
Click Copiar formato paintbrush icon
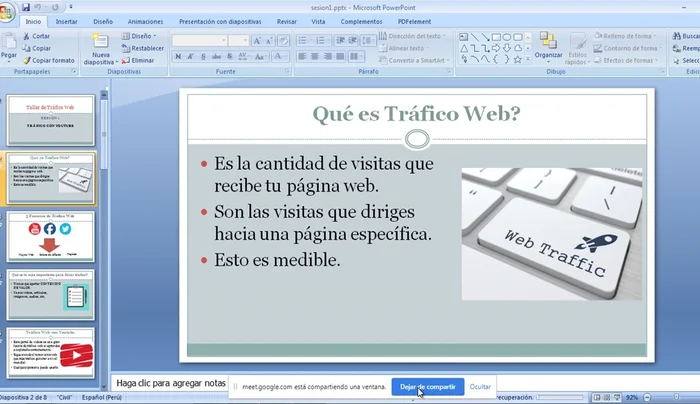point(26,60)
